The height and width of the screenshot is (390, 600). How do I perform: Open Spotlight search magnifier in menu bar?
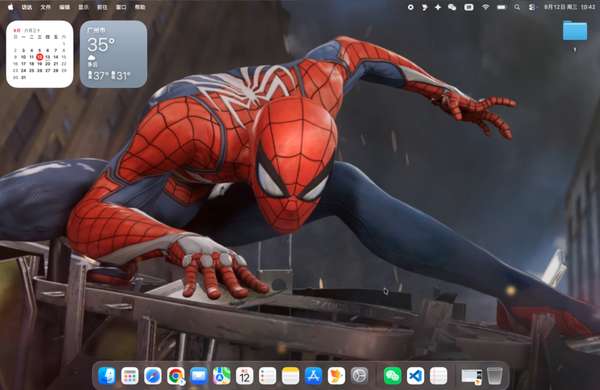click(x=517, y=7)
